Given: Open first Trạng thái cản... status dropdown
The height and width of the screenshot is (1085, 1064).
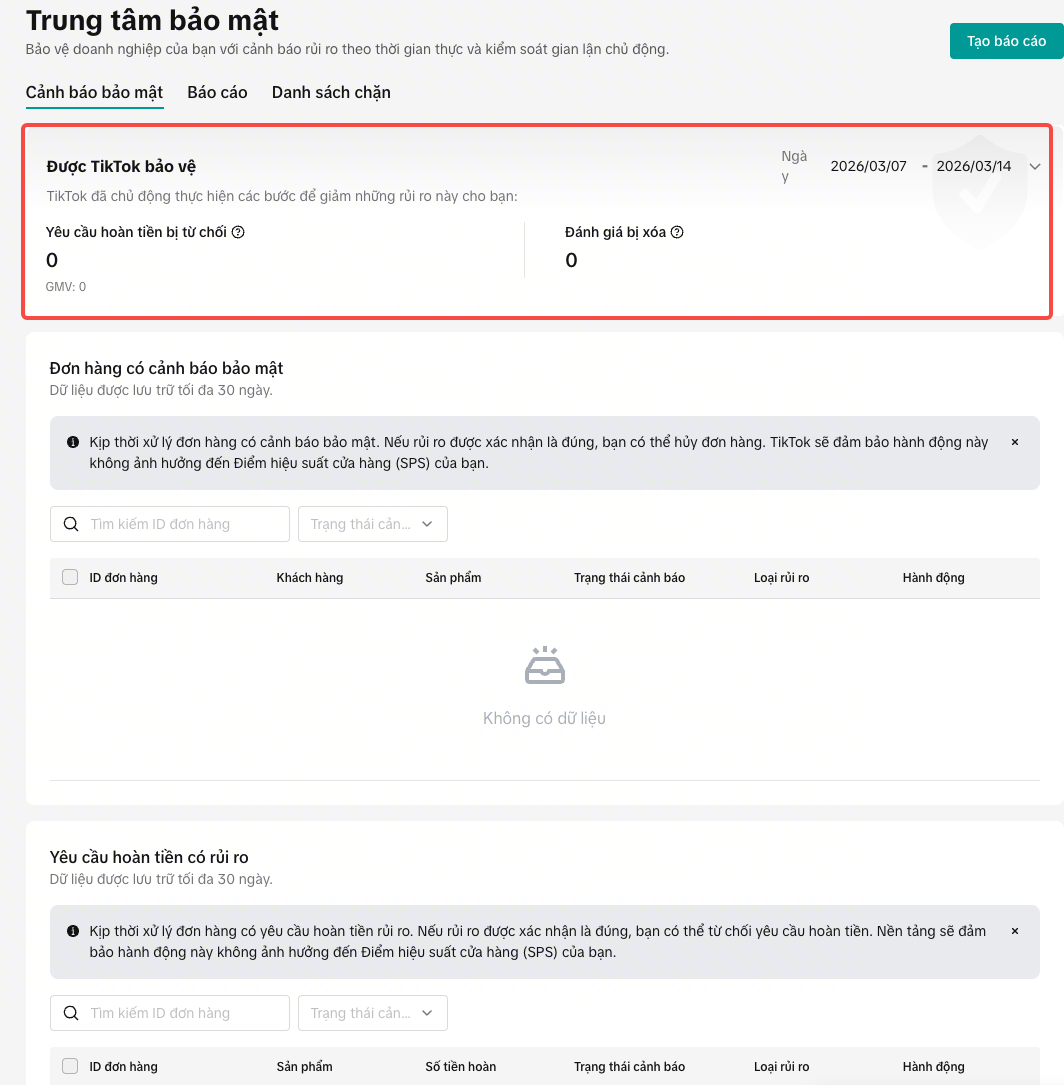Looking at the screenshot, I should [373, 524].
